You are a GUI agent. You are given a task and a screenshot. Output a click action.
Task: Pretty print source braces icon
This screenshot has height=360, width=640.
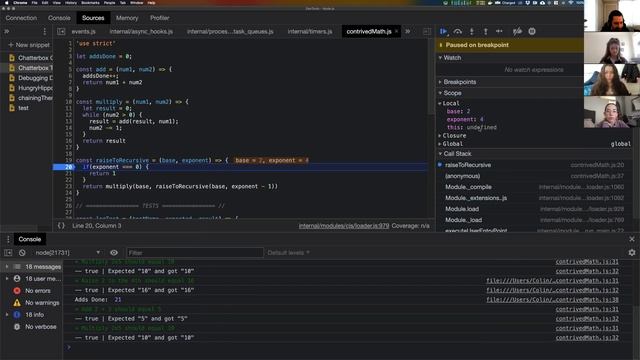pos(61,226)
